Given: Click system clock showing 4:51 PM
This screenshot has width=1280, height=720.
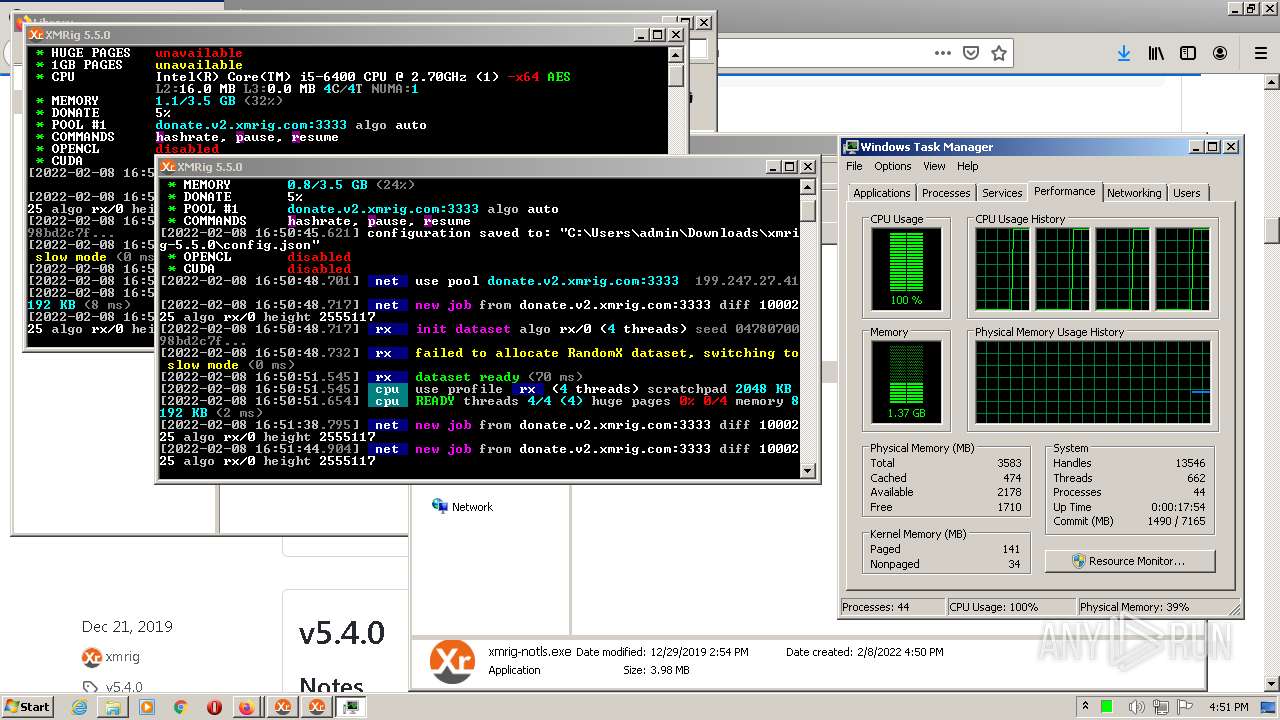Looking at the screenshot, I should pos(1231,707).
